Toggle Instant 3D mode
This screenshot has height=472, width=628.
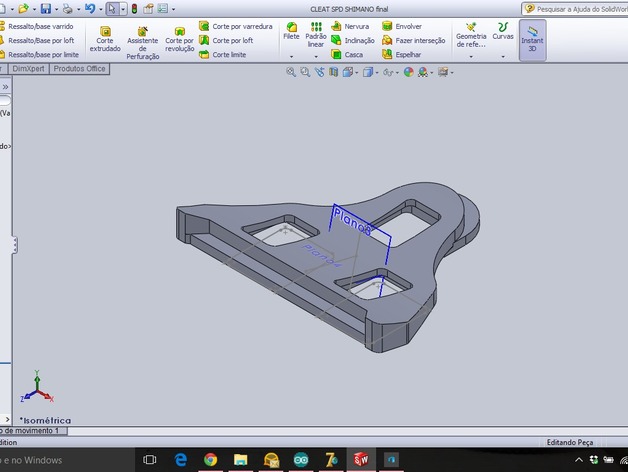click(532, 40)
